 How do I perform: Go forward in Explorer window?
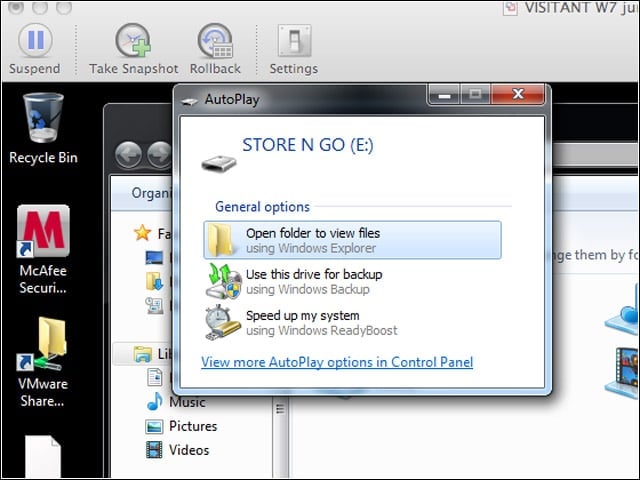[x=160, y=155]
